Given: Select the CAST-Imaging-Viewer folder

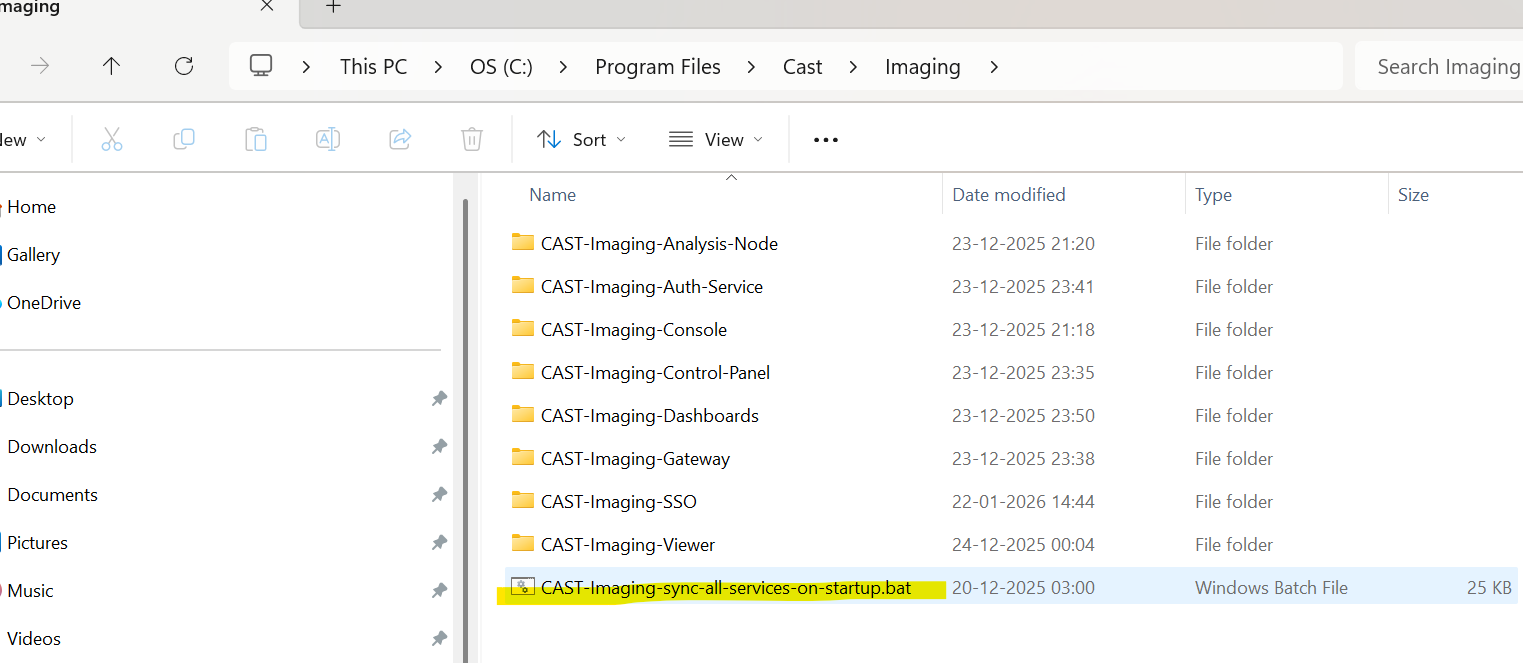Looking at the screenshot, I should point(627,545).
